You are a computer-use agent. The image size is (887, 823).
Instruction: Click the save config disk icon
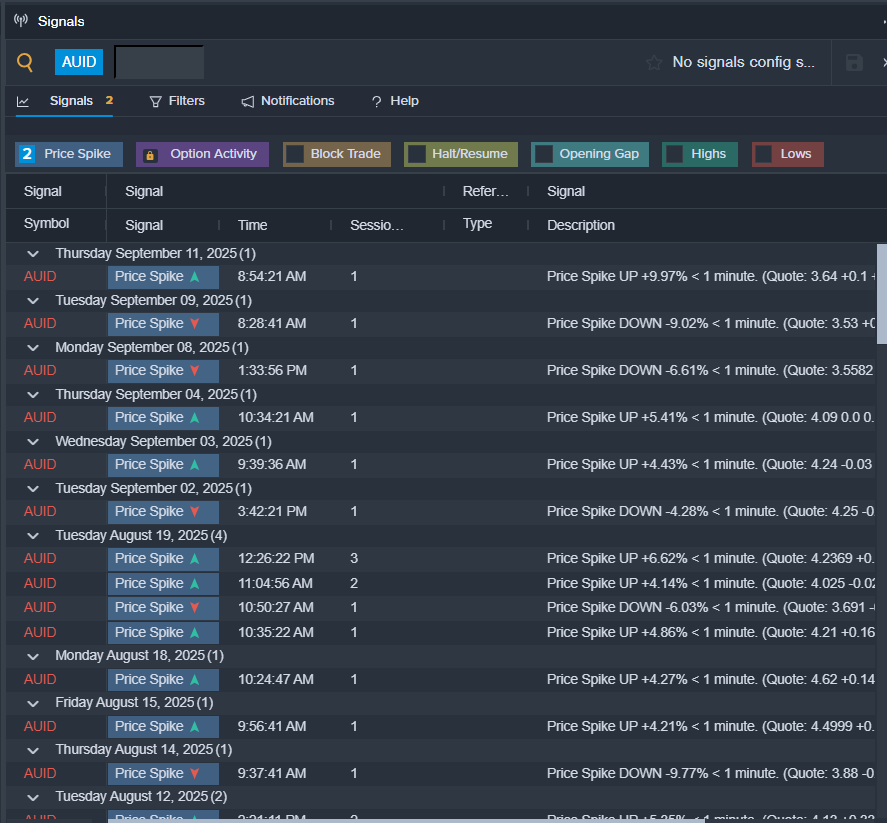(854, 62)
